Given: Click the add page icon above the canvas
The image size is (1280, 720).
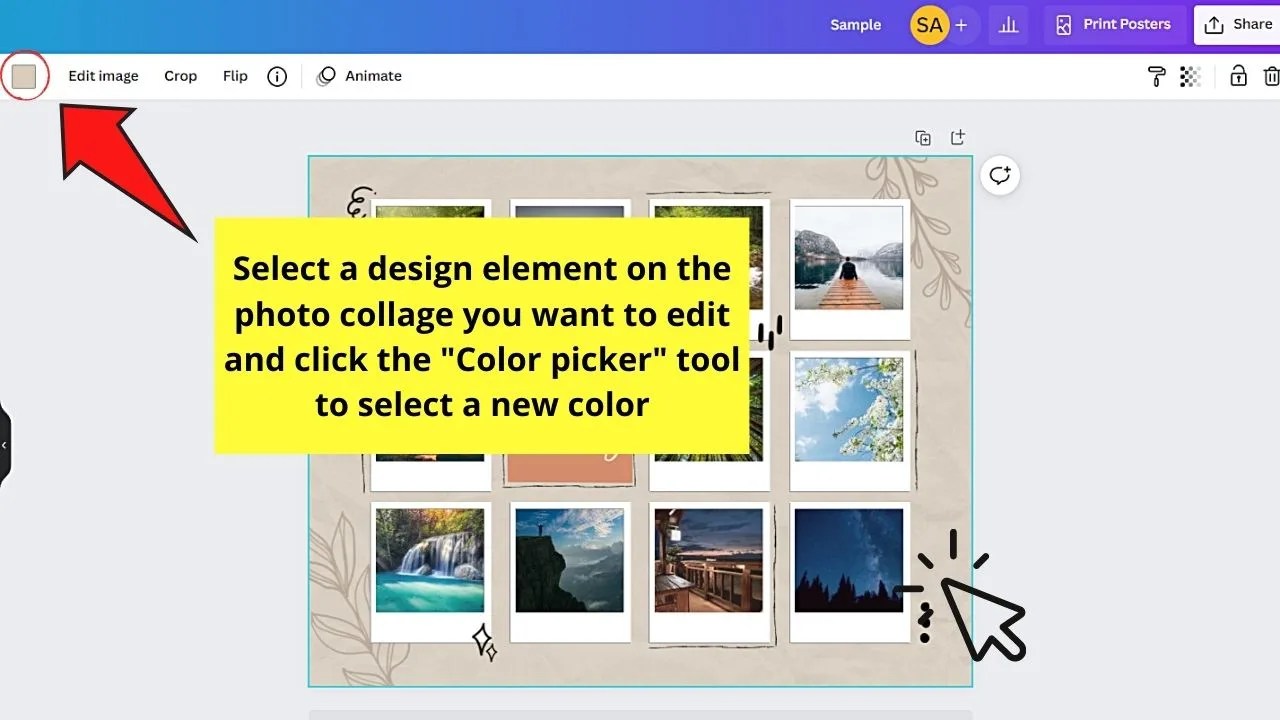Looking at the screenshot, I should point(958,137).
